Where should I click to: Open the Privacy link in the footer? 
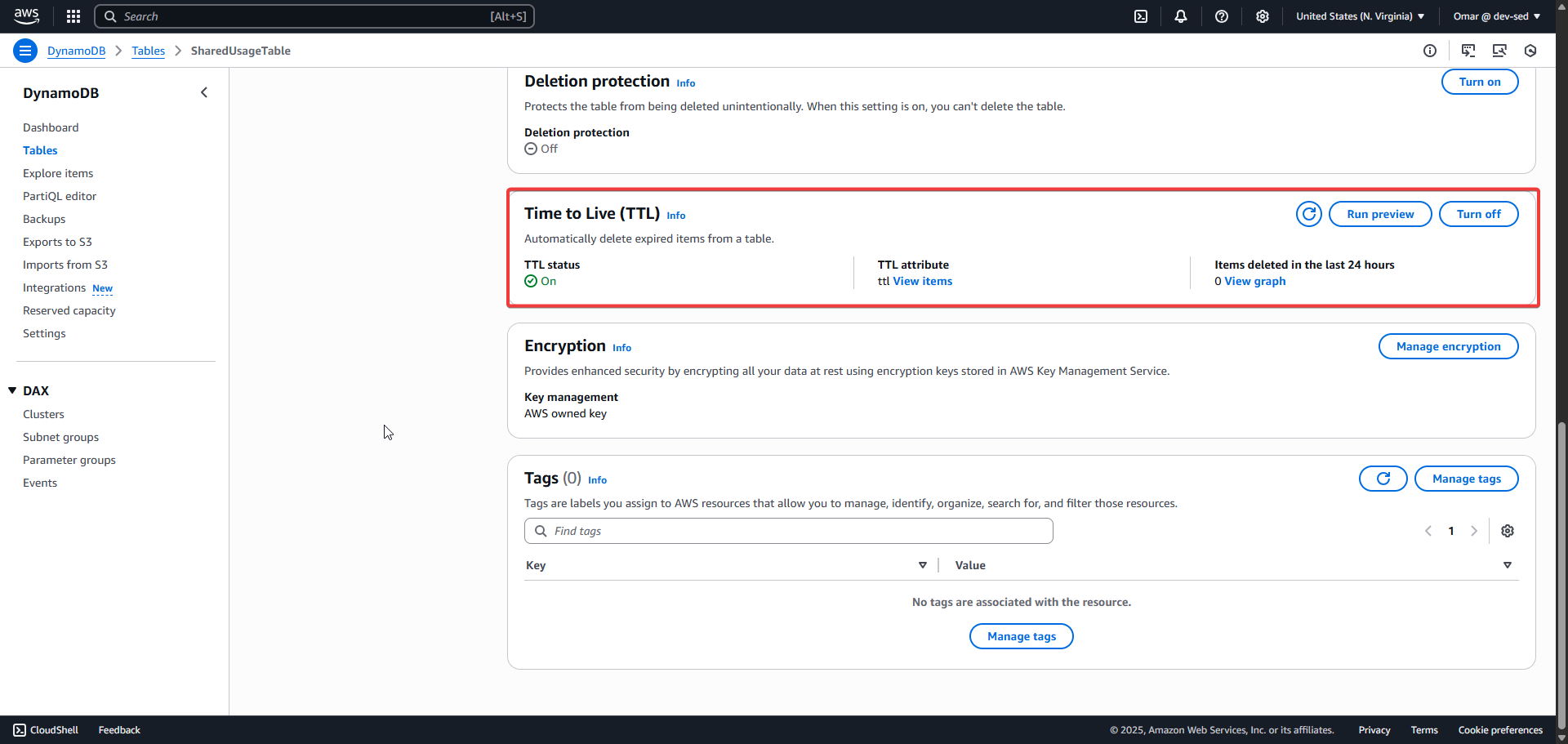tap(1374, 730)
